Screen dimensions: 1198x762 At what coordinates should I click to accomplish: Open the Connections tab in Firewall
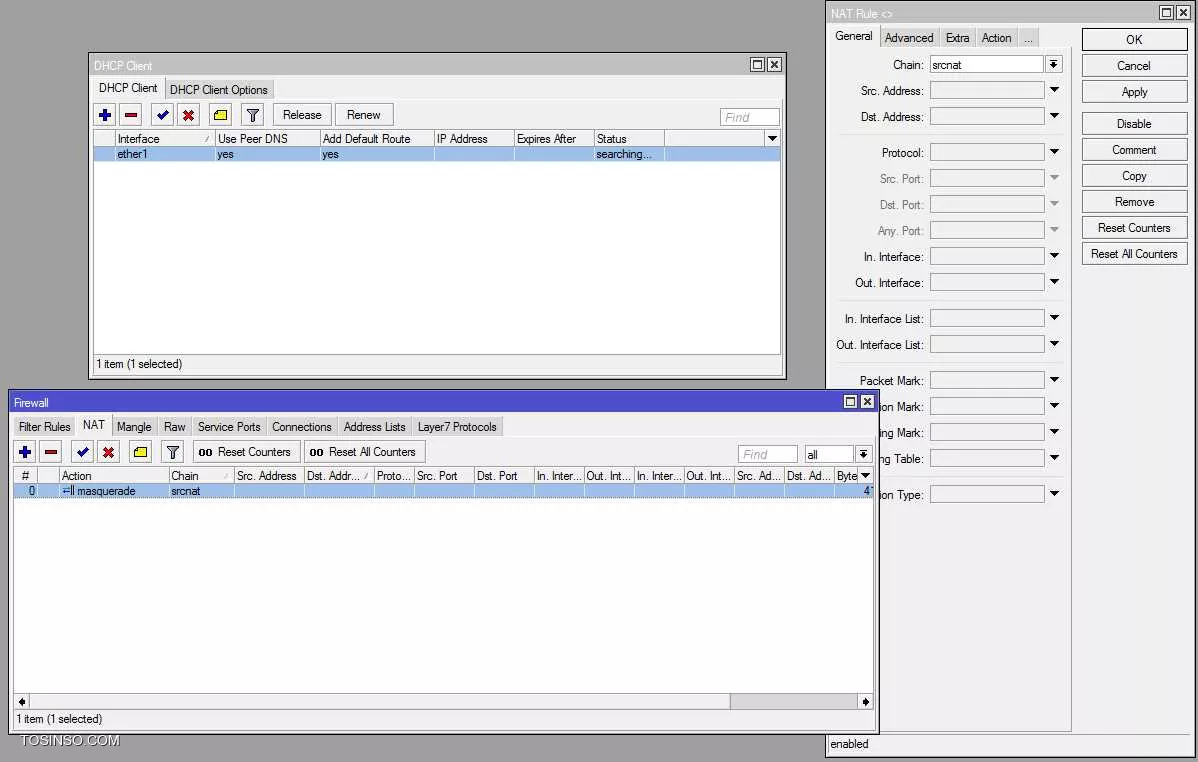point(302,426)
